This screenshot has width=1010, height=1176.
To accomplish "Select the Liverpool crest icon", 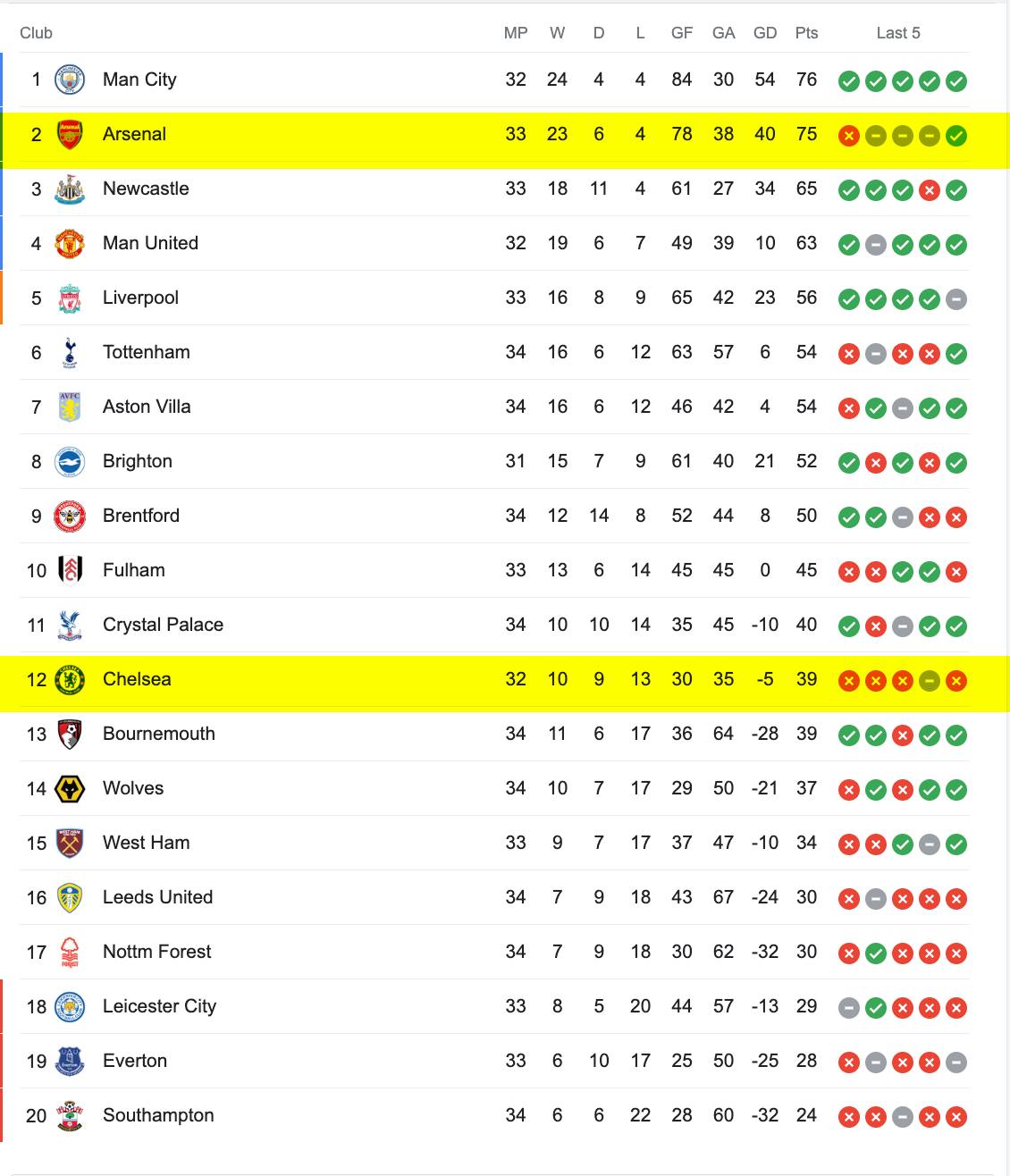I will click(70, 298).
